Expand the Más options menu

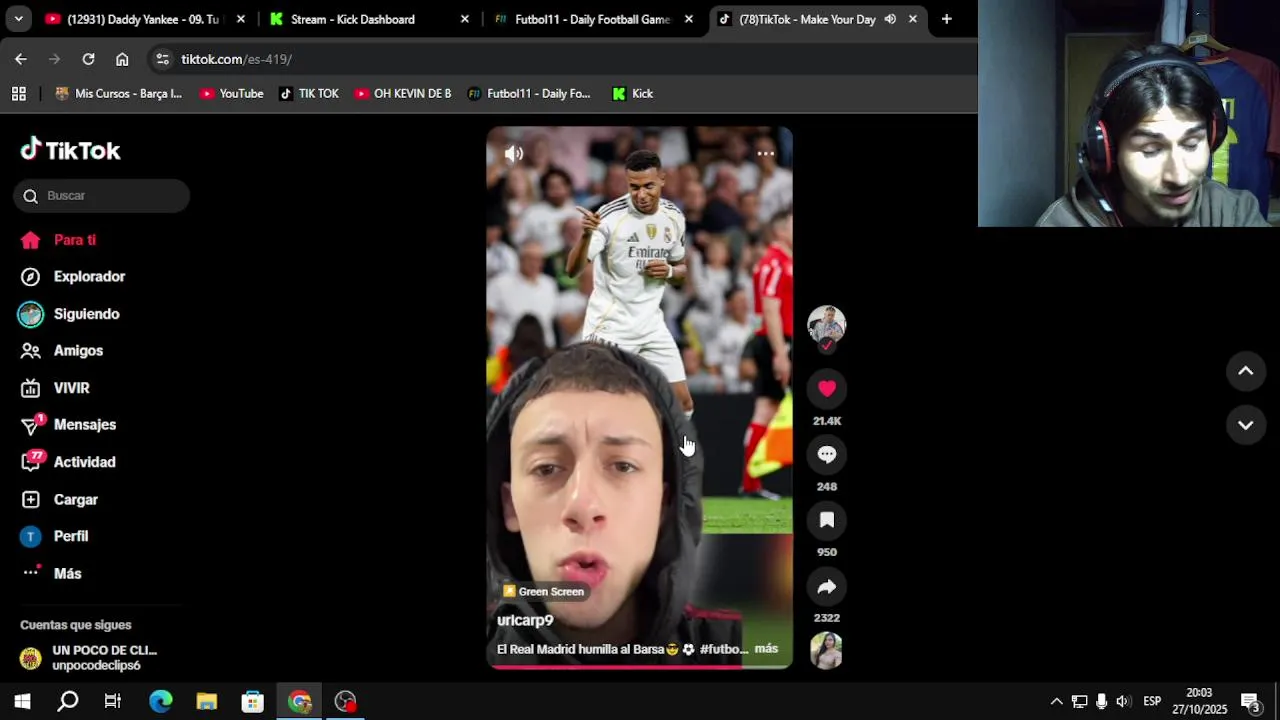pos(52,574)
